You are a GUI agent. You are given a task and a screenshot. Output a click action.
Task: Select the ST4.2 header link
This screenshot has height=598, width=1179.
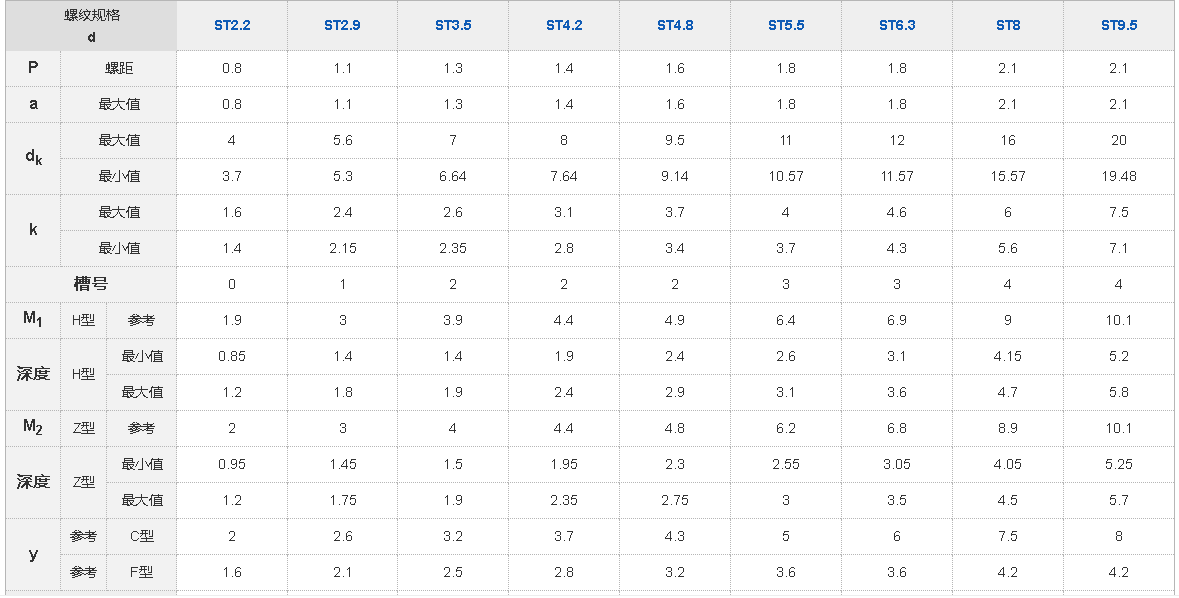coord(564,25)
